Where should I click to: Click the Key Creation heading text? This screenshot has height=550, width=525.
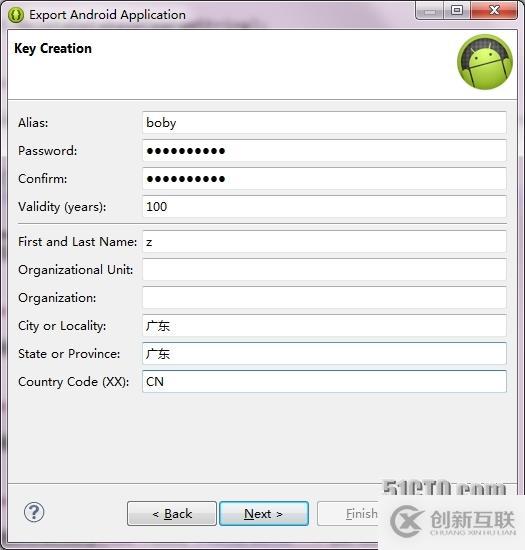[53, 48]
